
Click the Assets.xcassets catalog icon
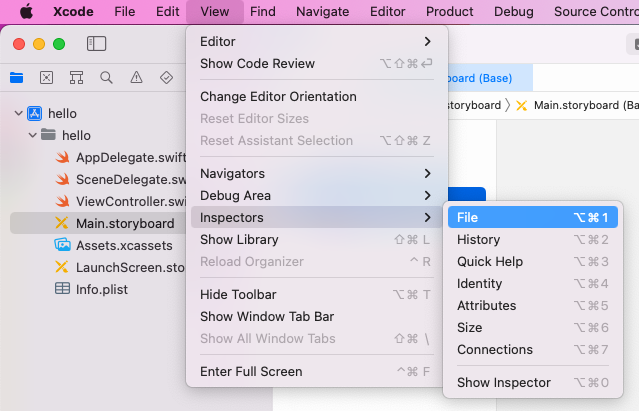coord(62,245)
